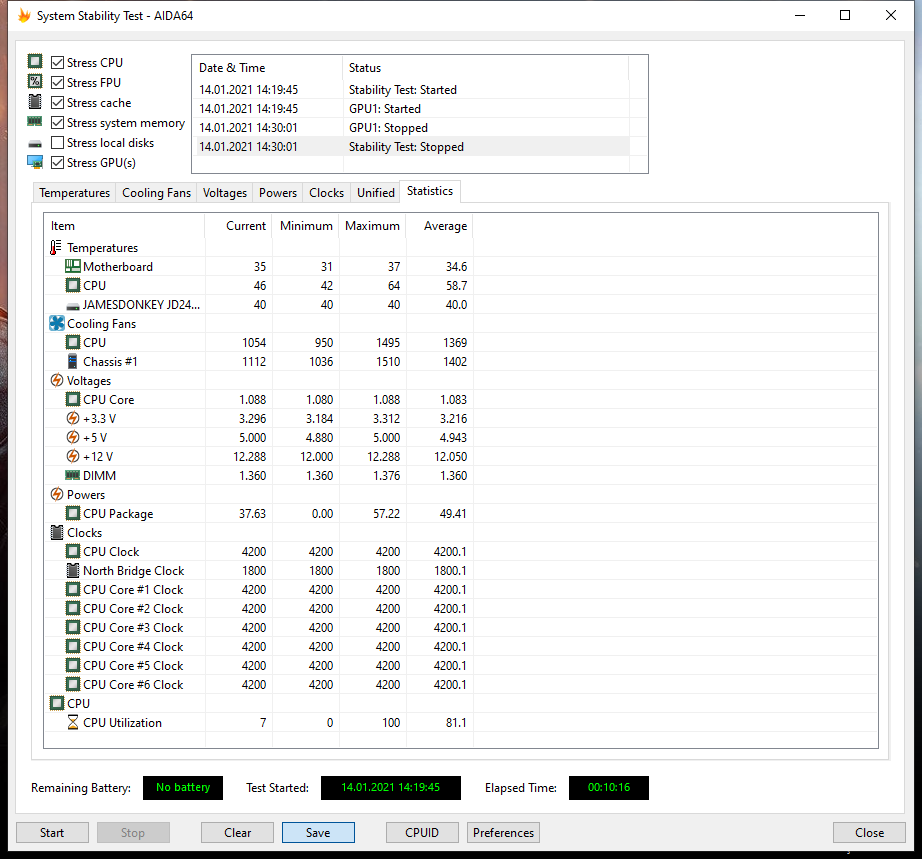
Task: Select the Clocks tab
Action: (326, 193)
